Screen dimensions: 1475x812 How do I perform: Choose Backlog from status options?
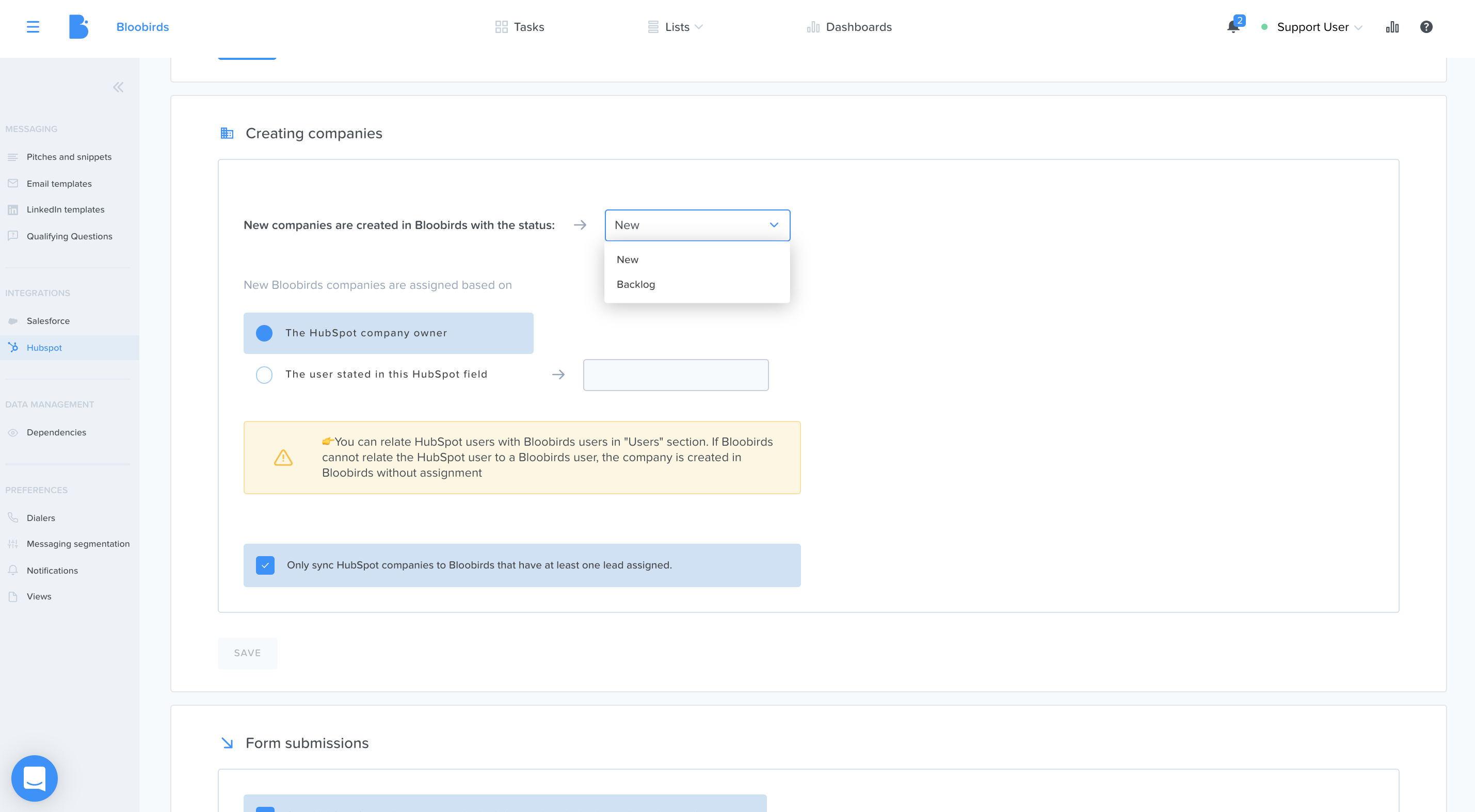coord(697,284)
